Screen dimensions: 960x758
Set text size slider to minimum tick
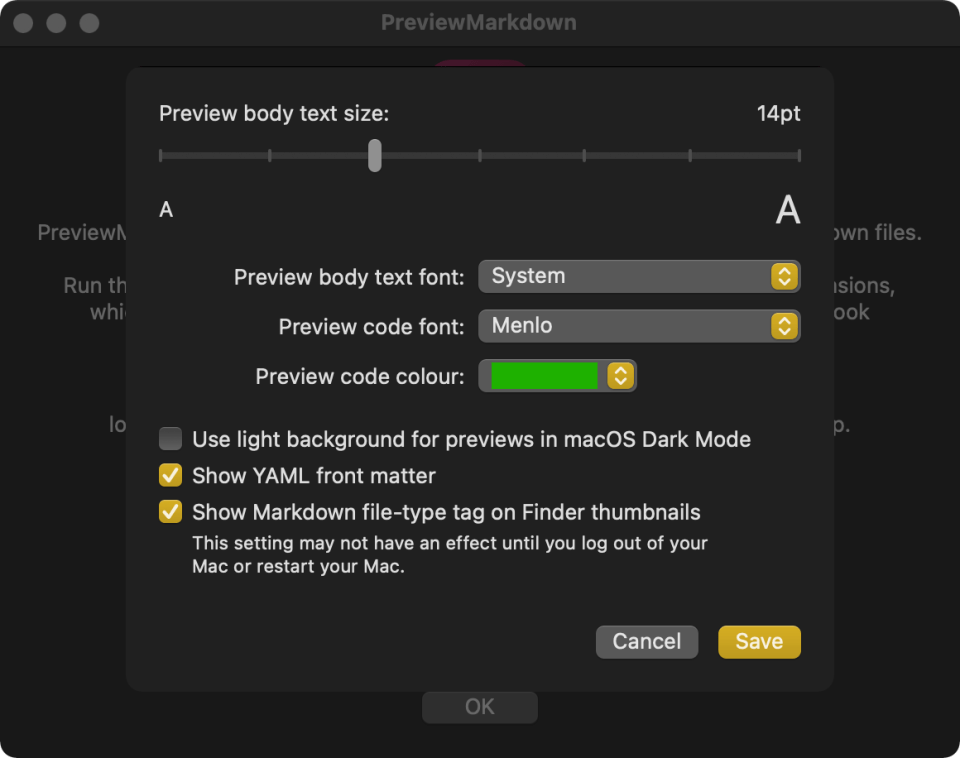coord(161,155)
